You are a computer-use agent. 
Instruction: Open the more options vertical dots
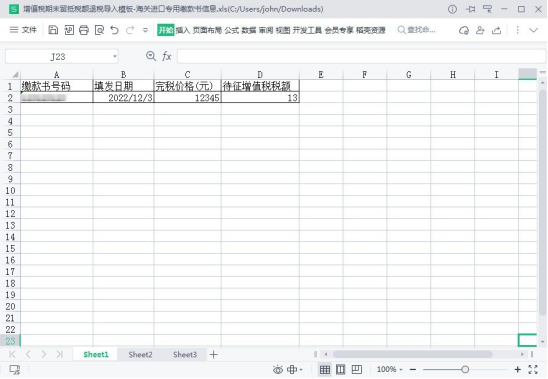pos(517,30)
